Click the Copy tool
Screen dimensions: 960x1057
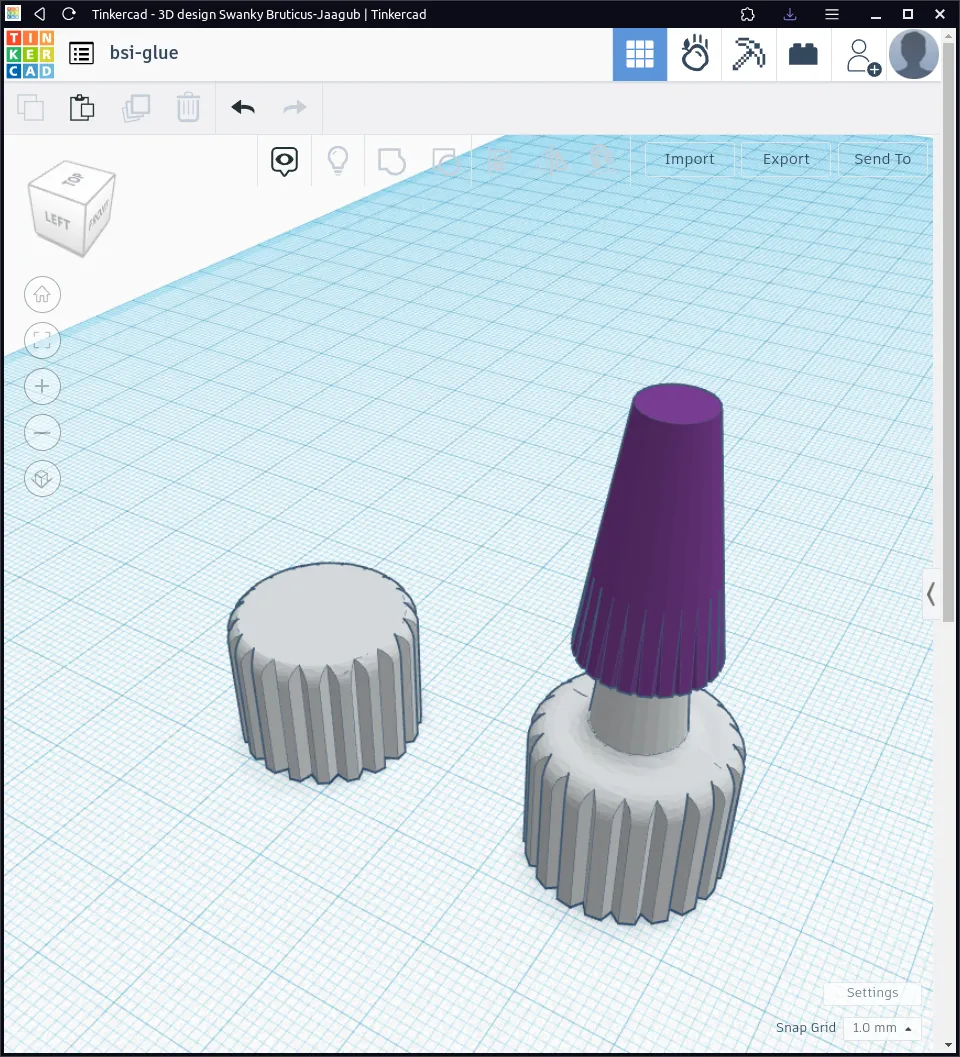(30, 108)
